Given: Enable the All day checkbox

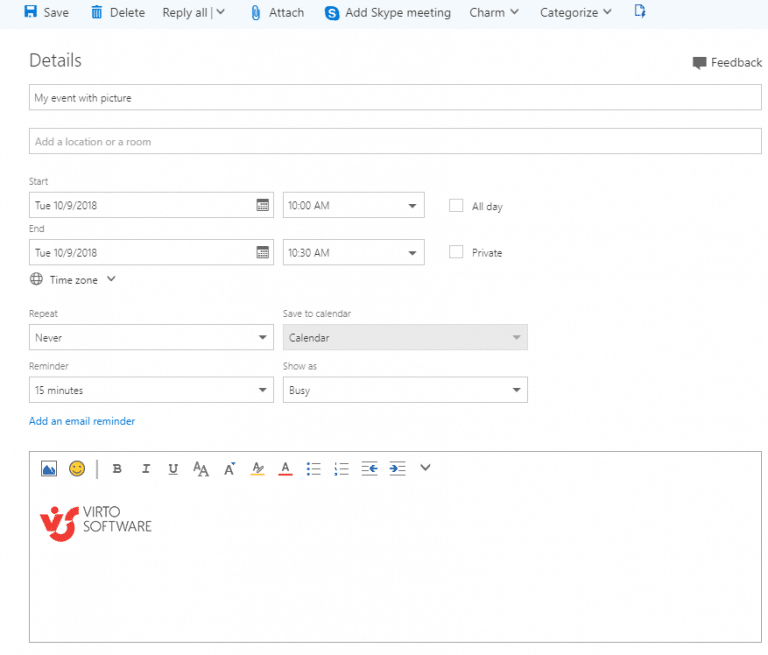Looking at the screenshot, I should (x=456, y=206).
